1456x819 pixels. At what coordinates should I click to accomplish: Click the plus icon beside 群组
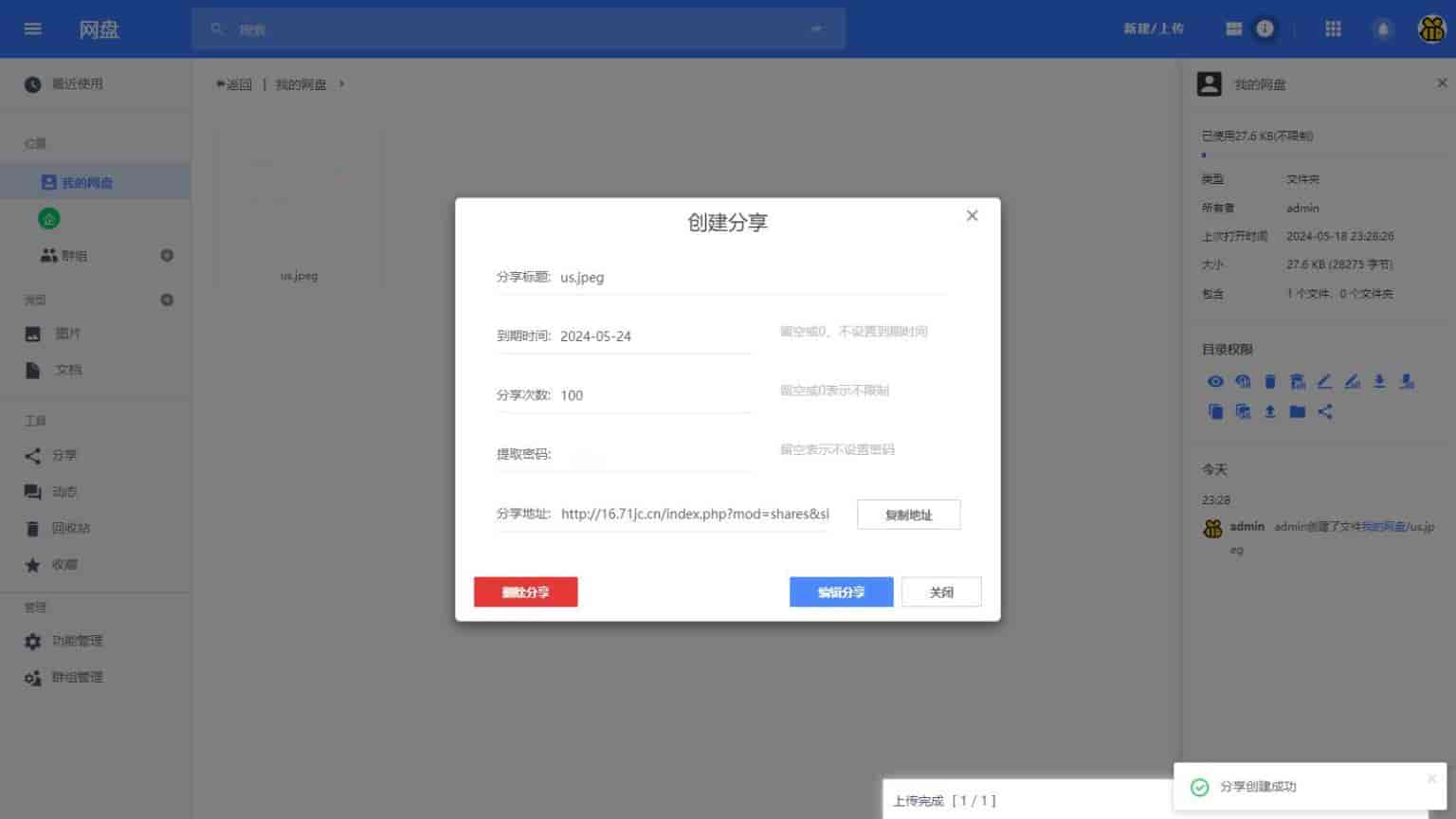167,255
